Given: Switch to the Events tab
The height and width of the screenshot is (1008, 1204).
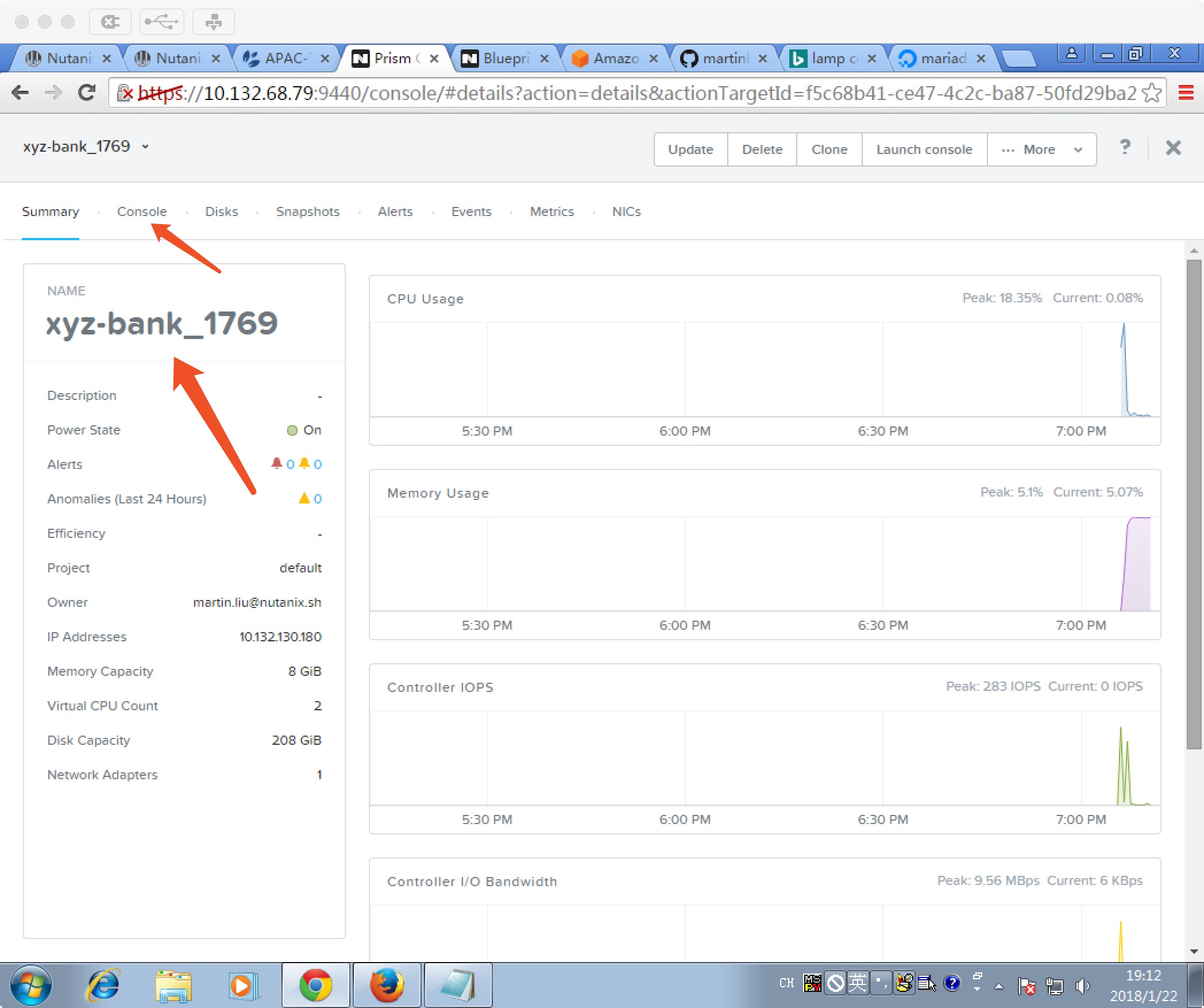Looking at the screenshot, I should pyautogui.click(x=472, y=211).
